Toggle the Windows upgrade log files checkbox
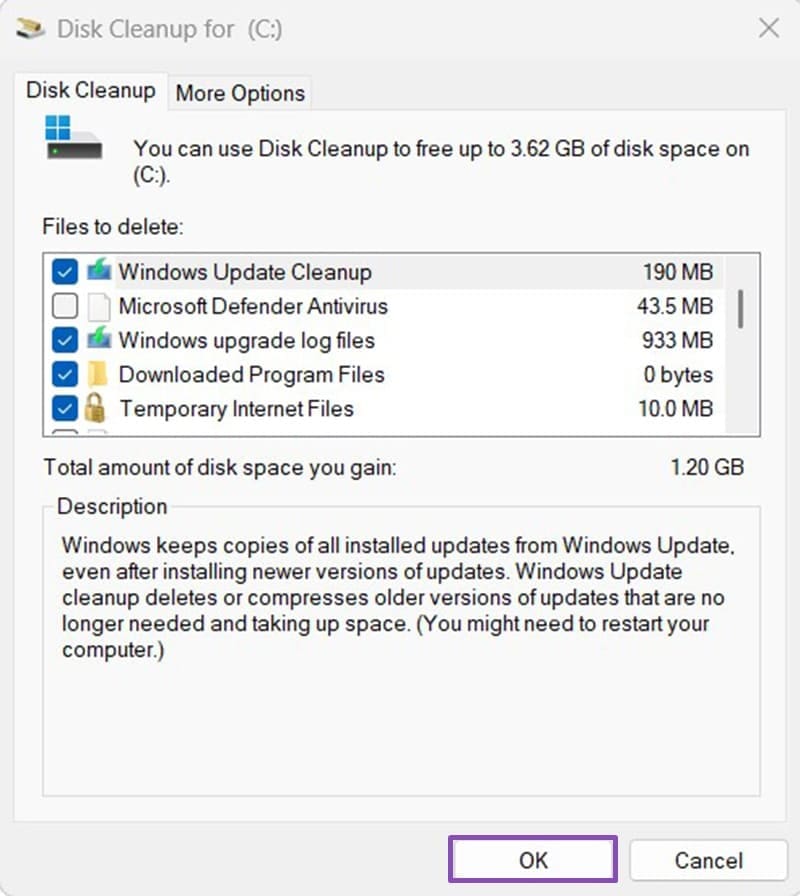This screenshot has height=896, width=800. pos(65,340)
